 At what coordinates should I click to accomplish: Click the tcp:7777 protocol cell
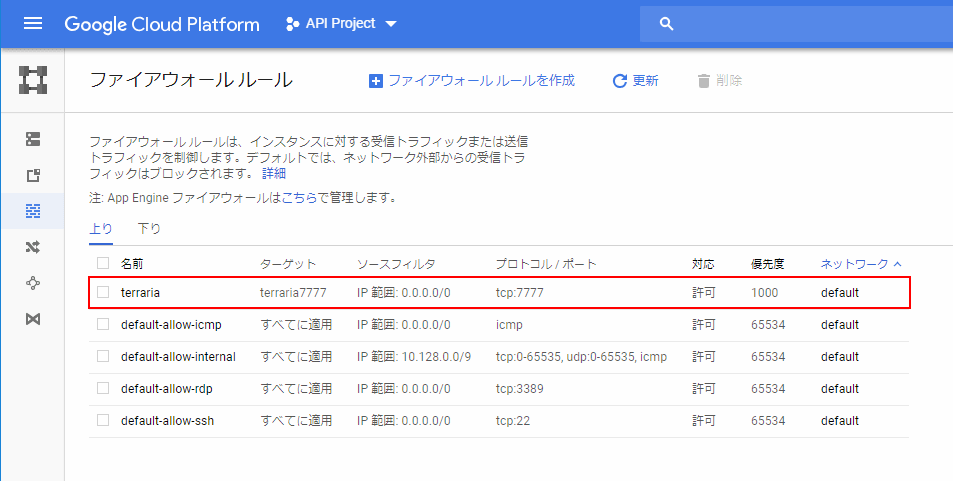coord(520,292)
